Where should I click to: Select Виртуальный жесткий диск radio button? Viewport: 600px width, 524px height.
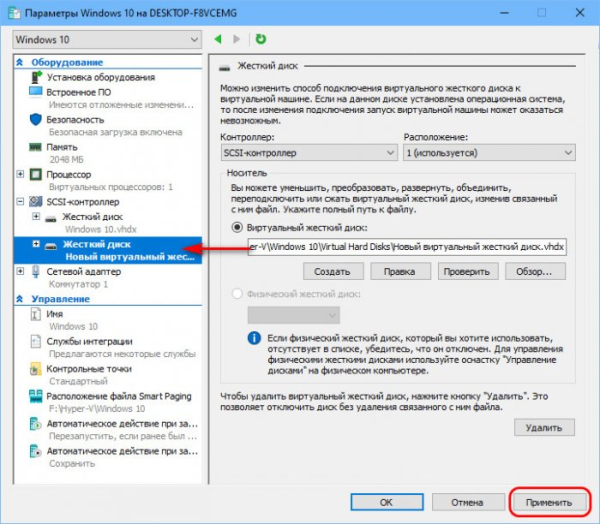click(x=238, y=226)
